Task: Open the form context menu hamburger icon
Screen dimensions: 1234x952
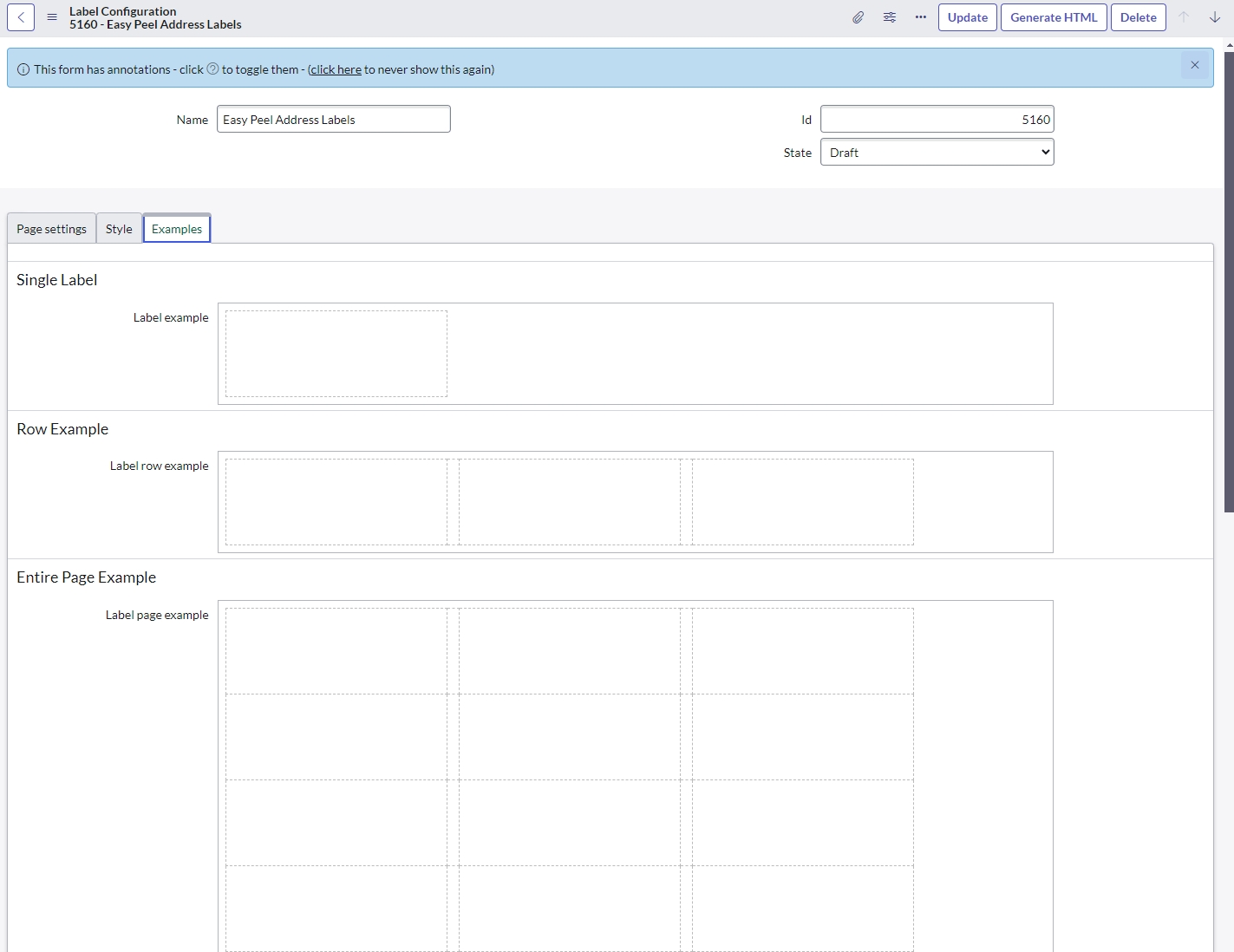Action: (52, 17)
